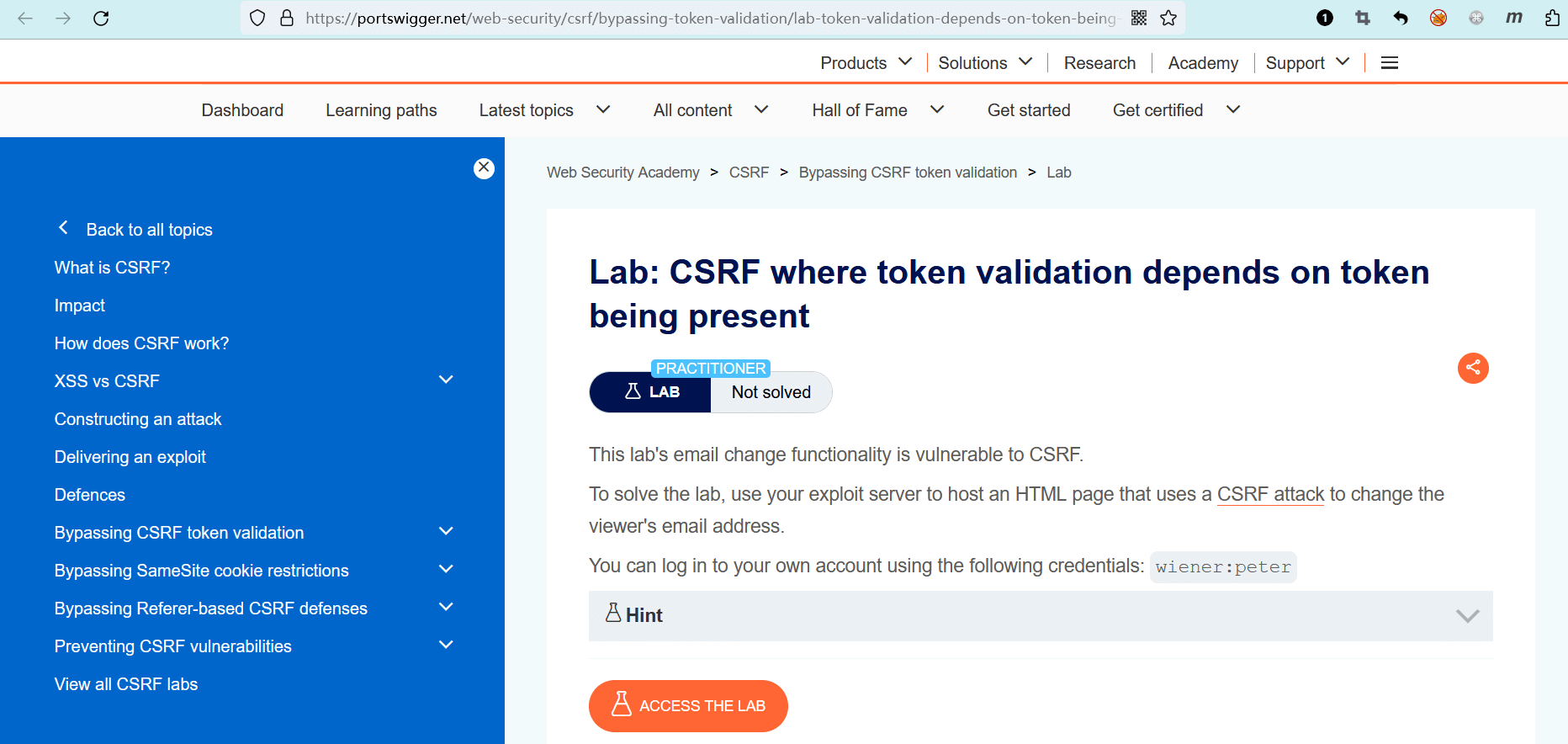Image resolution: width=1568 pixels, height=744 pixels.
Task: Go back to all topics
Action: (149, 230)
